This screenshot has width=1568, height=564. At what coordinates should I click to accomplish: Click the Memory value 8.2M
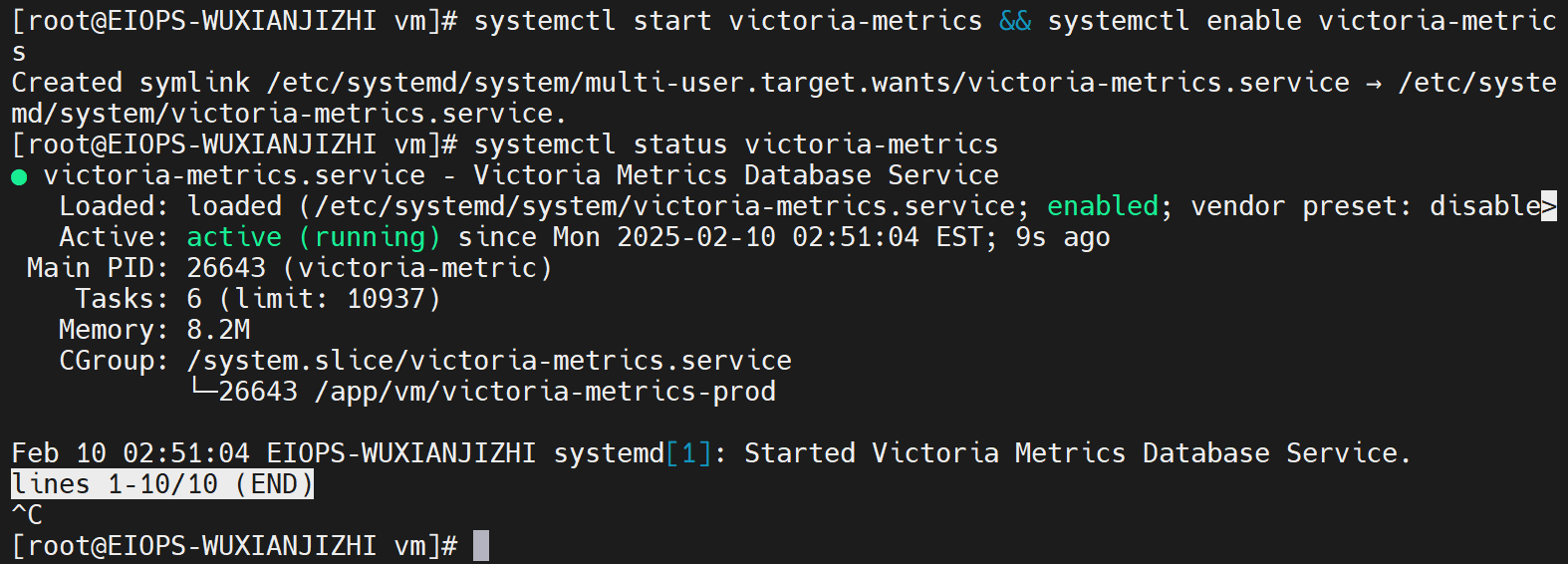(x=218, y=330)
